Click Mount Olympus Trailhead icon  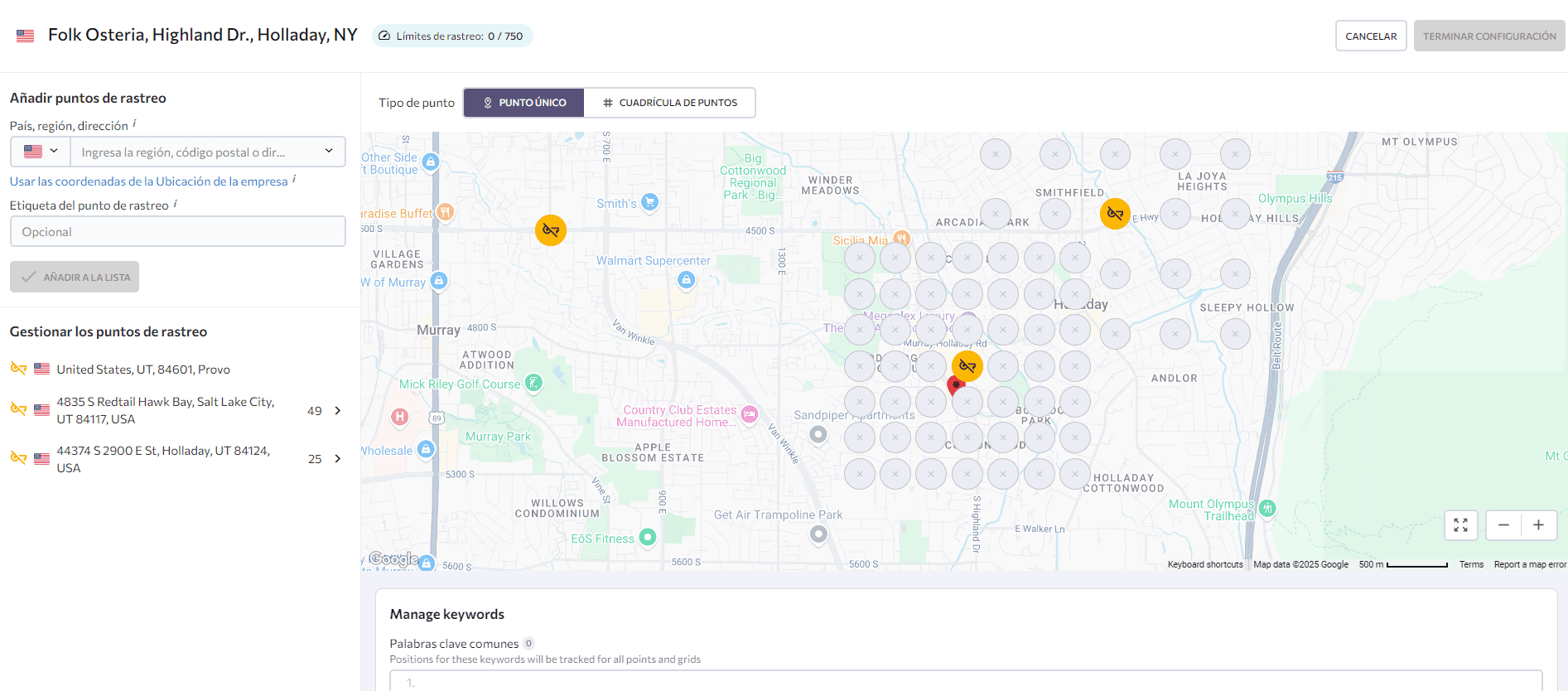click(x=1267, y=508)
